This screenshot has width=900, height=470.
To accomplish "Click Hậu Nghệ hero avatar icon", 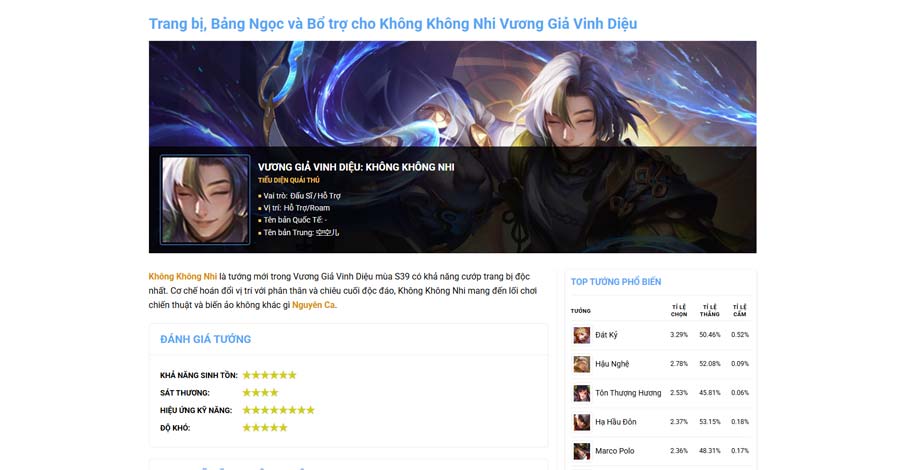I will click(581, 364).
